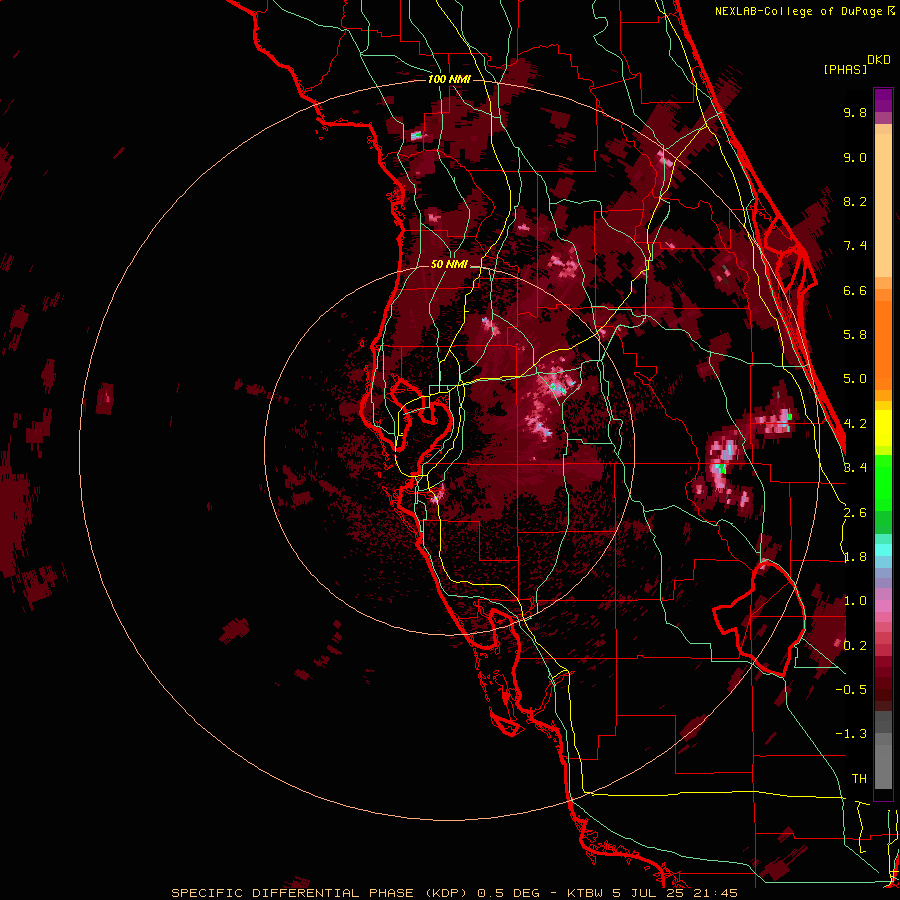Screen dimensions: 900x900
Task: Click the 4.2 value on the color scale
Action: (855, 424)
